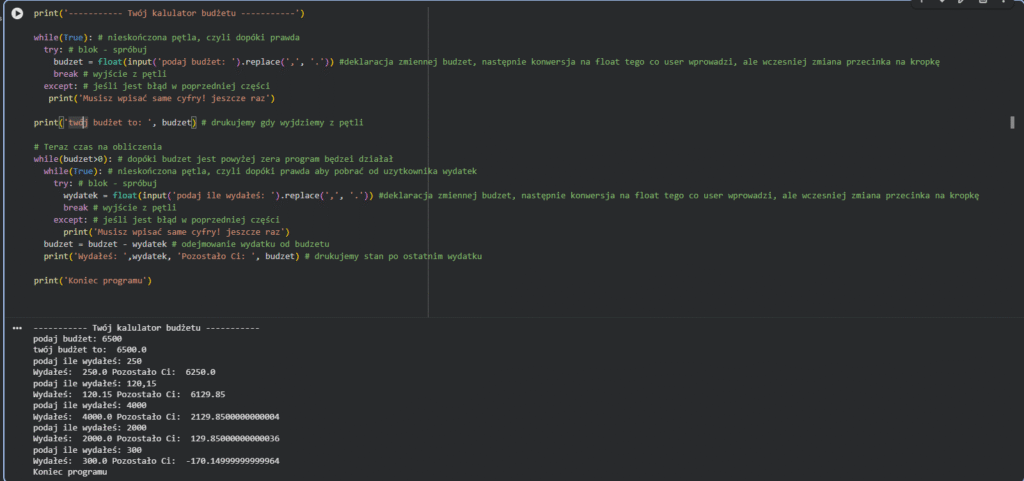Move cell down using arrow icon
The height and width of the screenshot is (481, 1024).
942,3
